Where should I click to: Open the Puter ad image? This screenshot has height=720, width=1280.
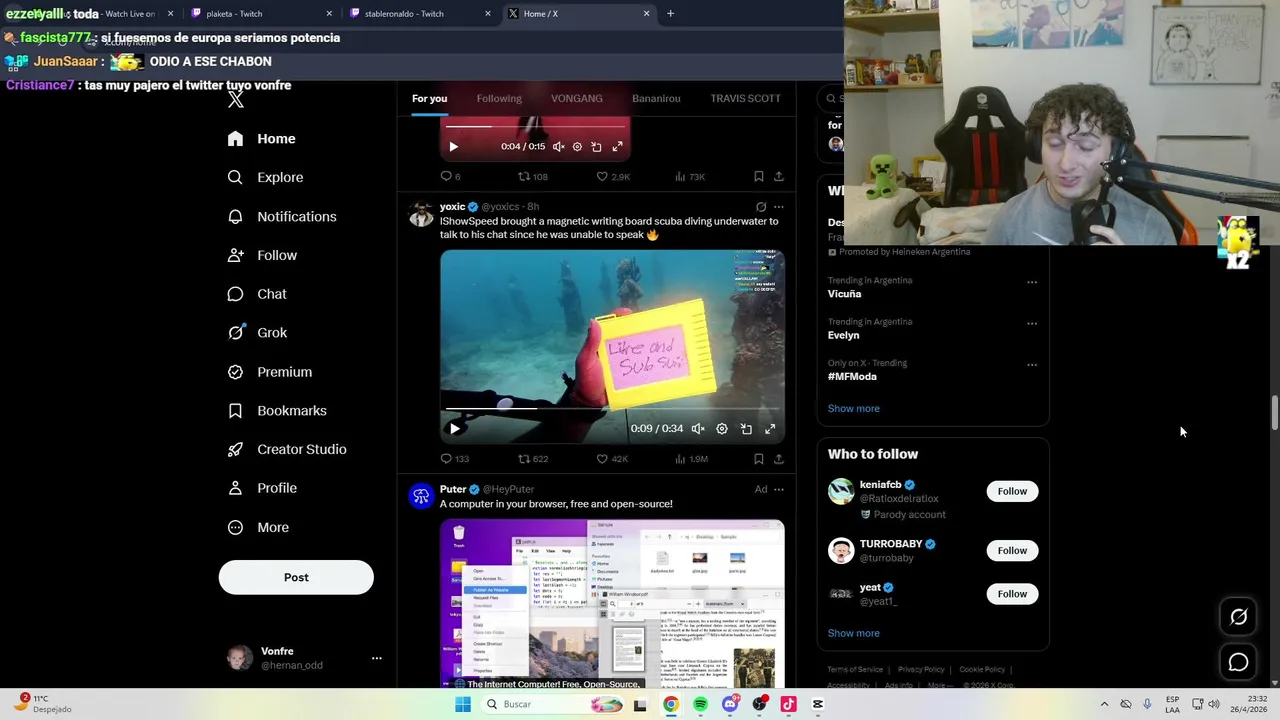pos(612,604)
